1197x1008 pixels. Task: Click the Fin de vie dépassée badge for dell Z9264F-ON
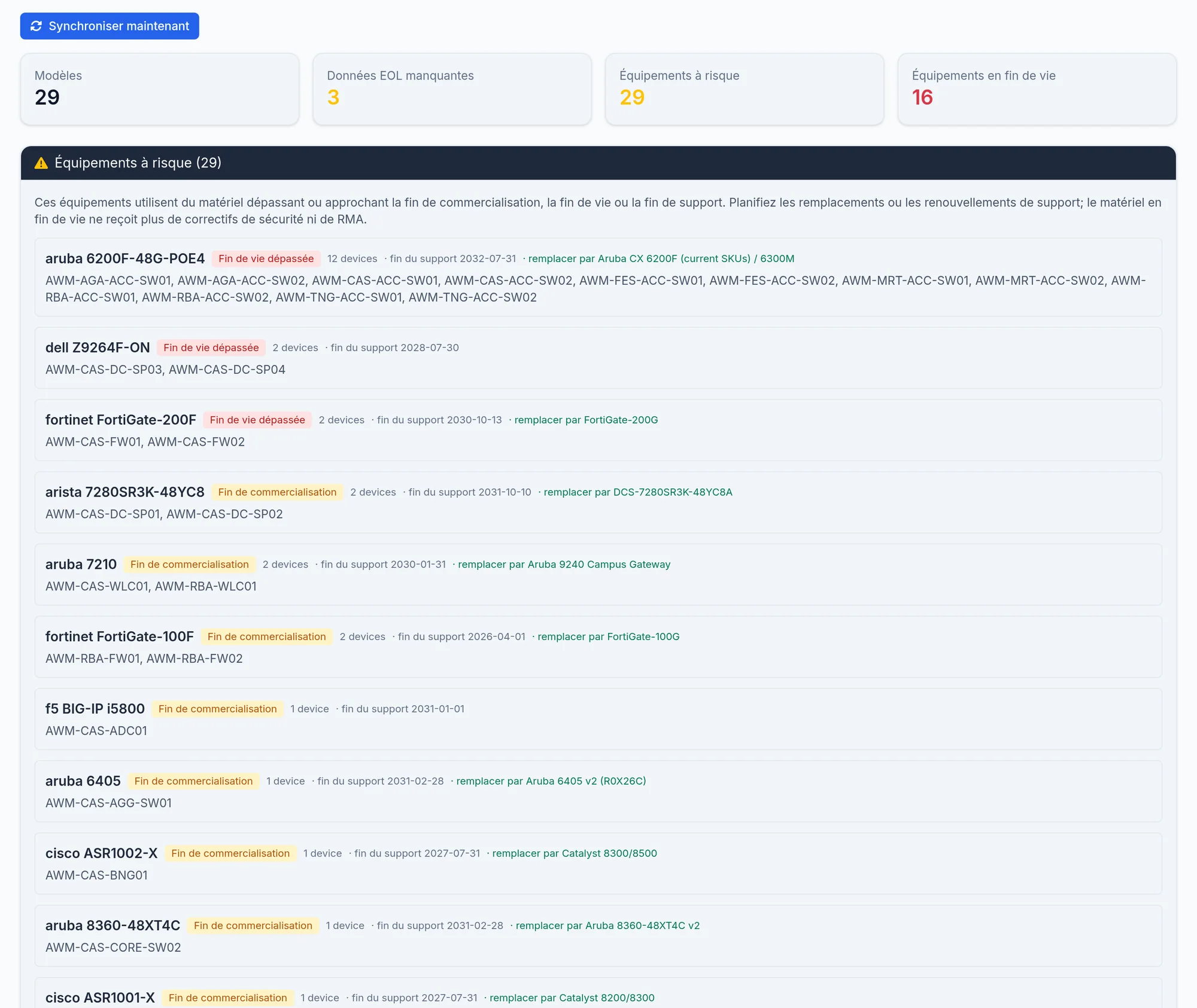(211, 348)
